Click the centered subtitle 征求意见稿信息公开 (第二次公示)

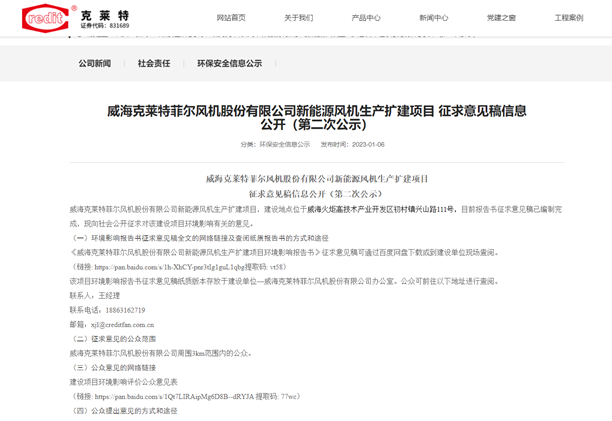click(x=317, y=194)
